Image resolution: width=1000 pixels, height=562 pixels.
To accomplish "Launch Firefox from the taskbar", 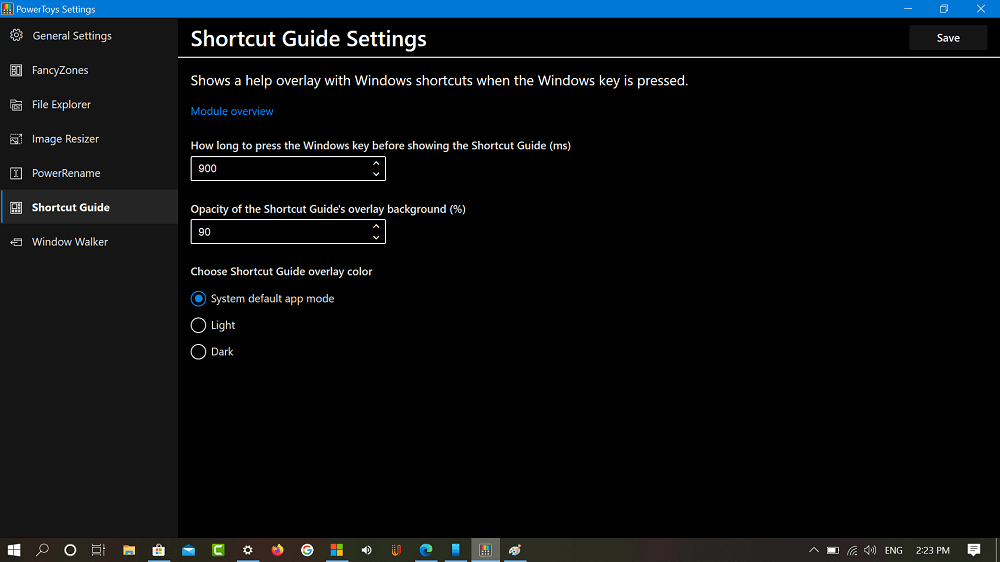I will (x=277, y=550).
